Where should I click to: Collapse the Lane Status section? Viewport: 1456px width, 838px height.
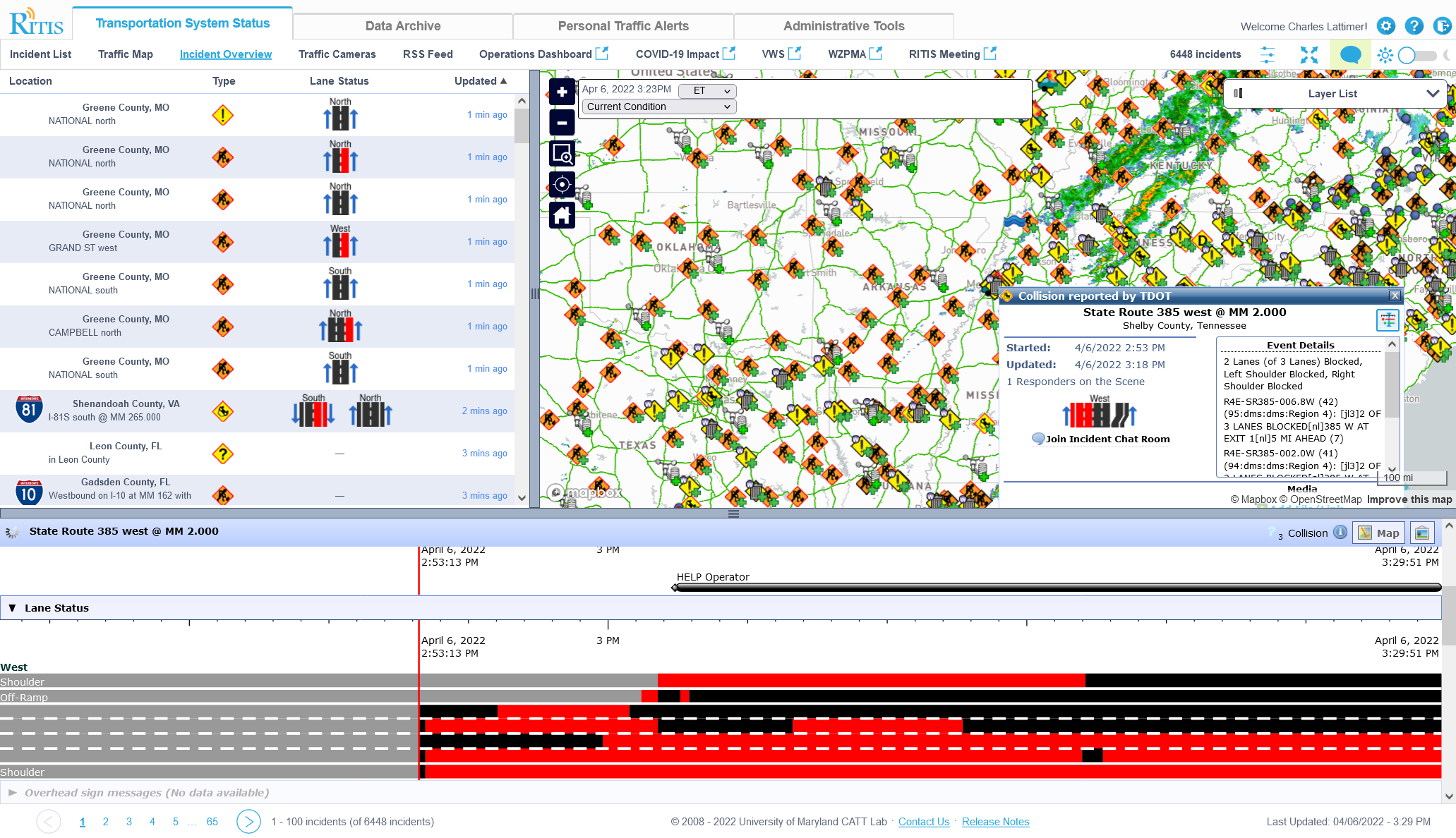pos(12,607)
